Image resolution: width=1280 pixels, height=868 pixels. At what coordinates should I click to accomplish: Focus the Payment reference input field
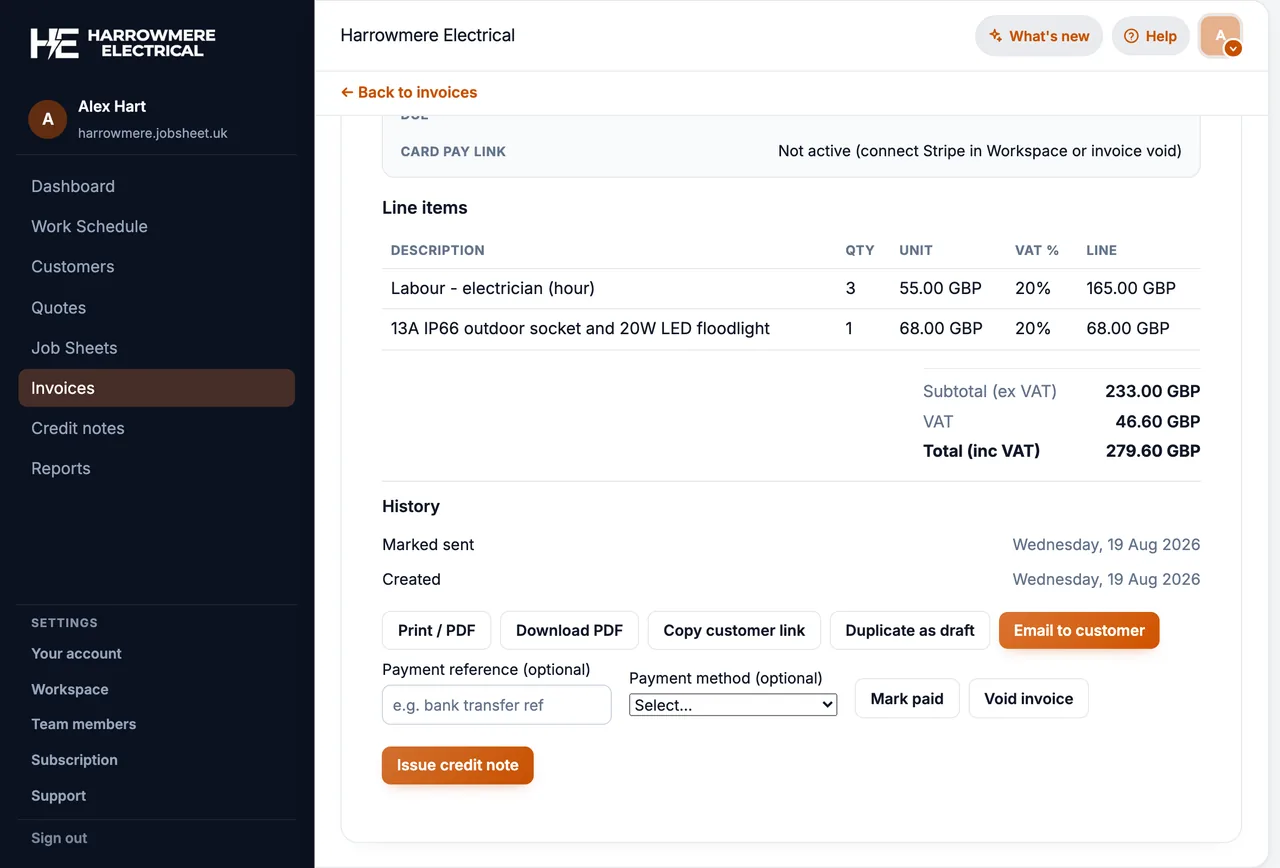click(x=497, y=705)
